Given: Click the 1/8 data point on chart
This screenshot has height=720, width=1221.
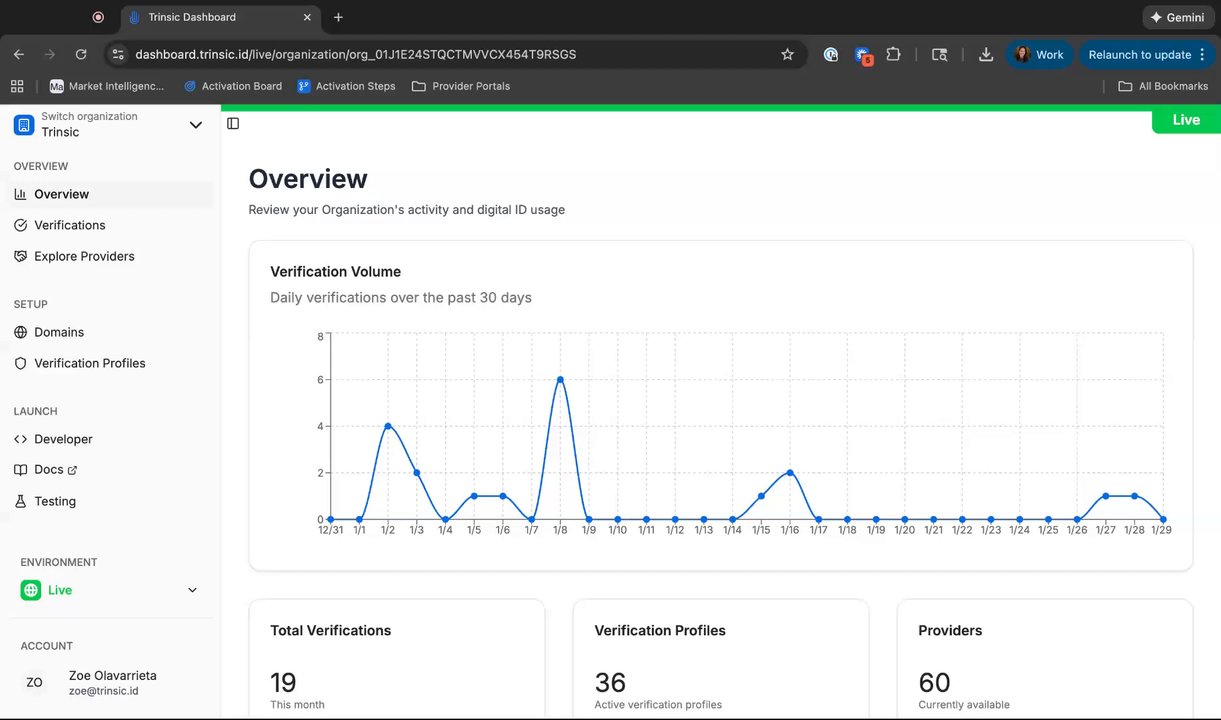Looking at the screenshot, I should (x=560, y=380).
